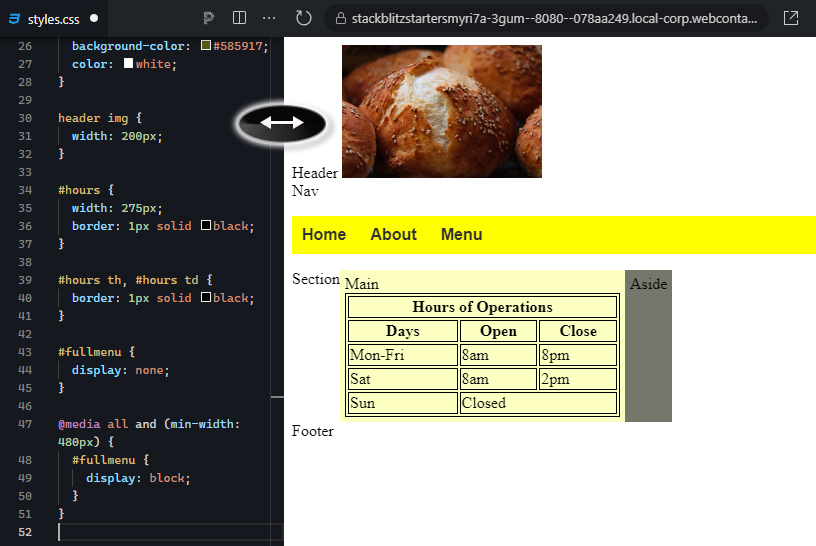
Task: Open the editor more actions ellipsis menu
Action: tap(269, 18)
